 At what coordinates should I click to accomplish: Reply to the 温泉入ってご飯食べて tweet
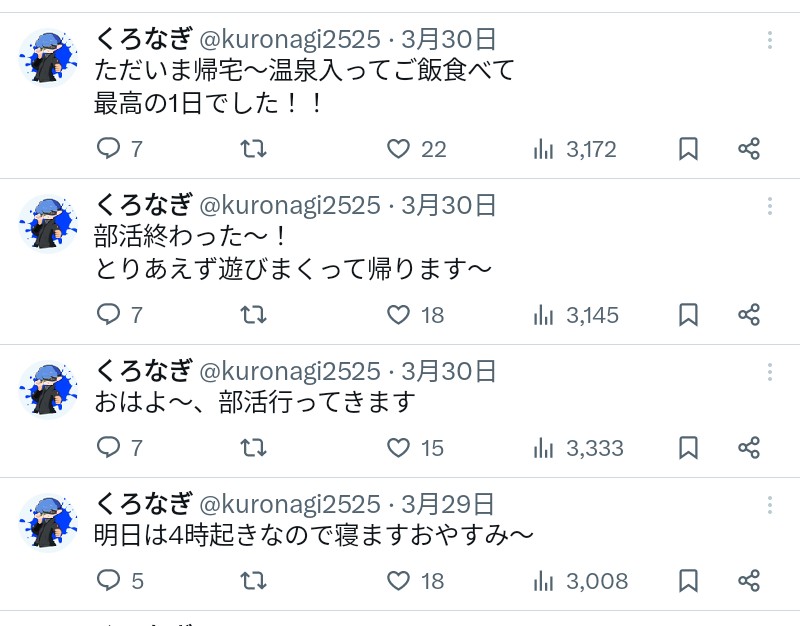pyautogui.click(x=108, y=149)
